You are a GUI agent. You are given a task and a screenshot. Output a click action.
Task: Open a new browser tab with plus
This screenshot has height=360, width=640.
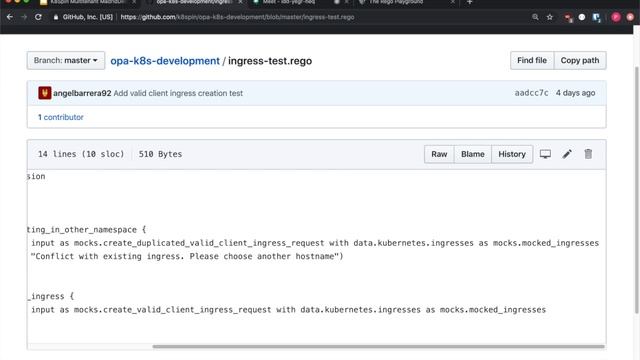point(469,2)
